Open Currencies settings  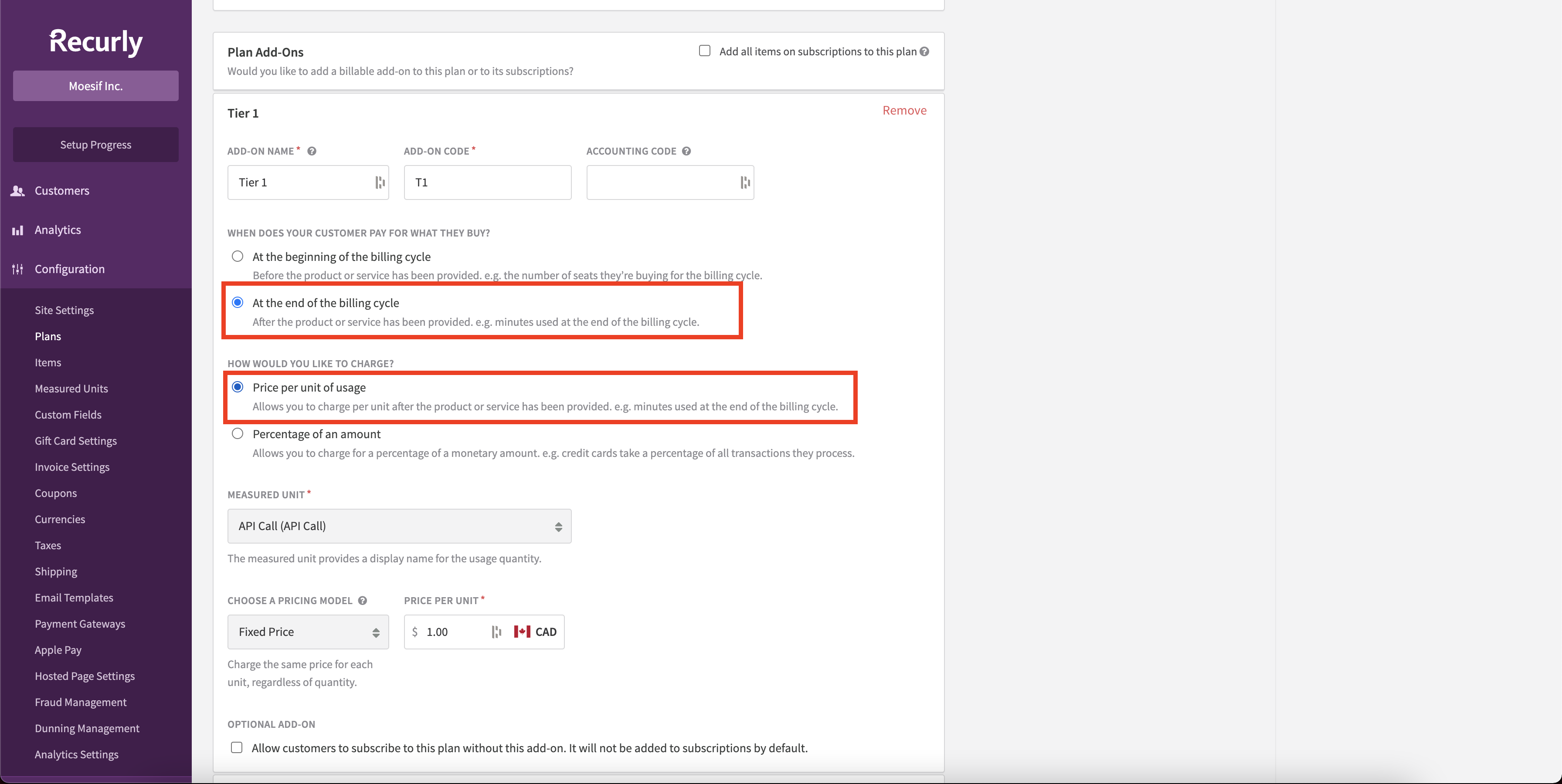(x=60, y=519)
